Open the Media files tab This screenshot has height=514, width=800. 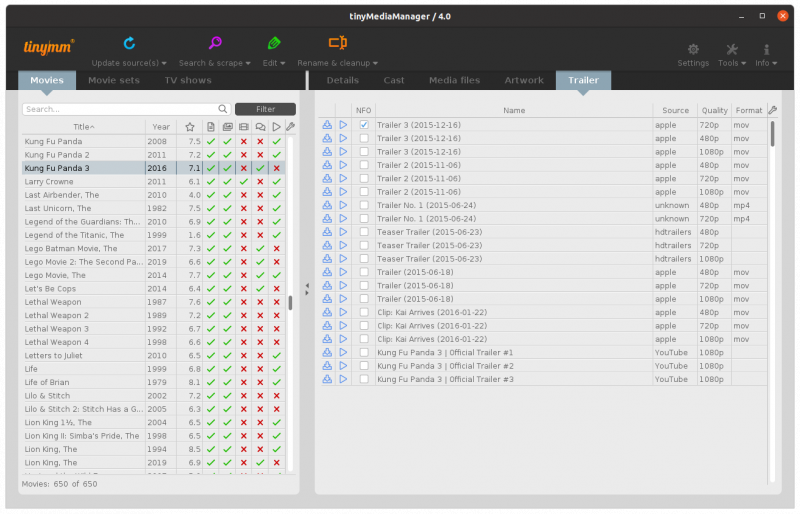(x=455, y=80)
